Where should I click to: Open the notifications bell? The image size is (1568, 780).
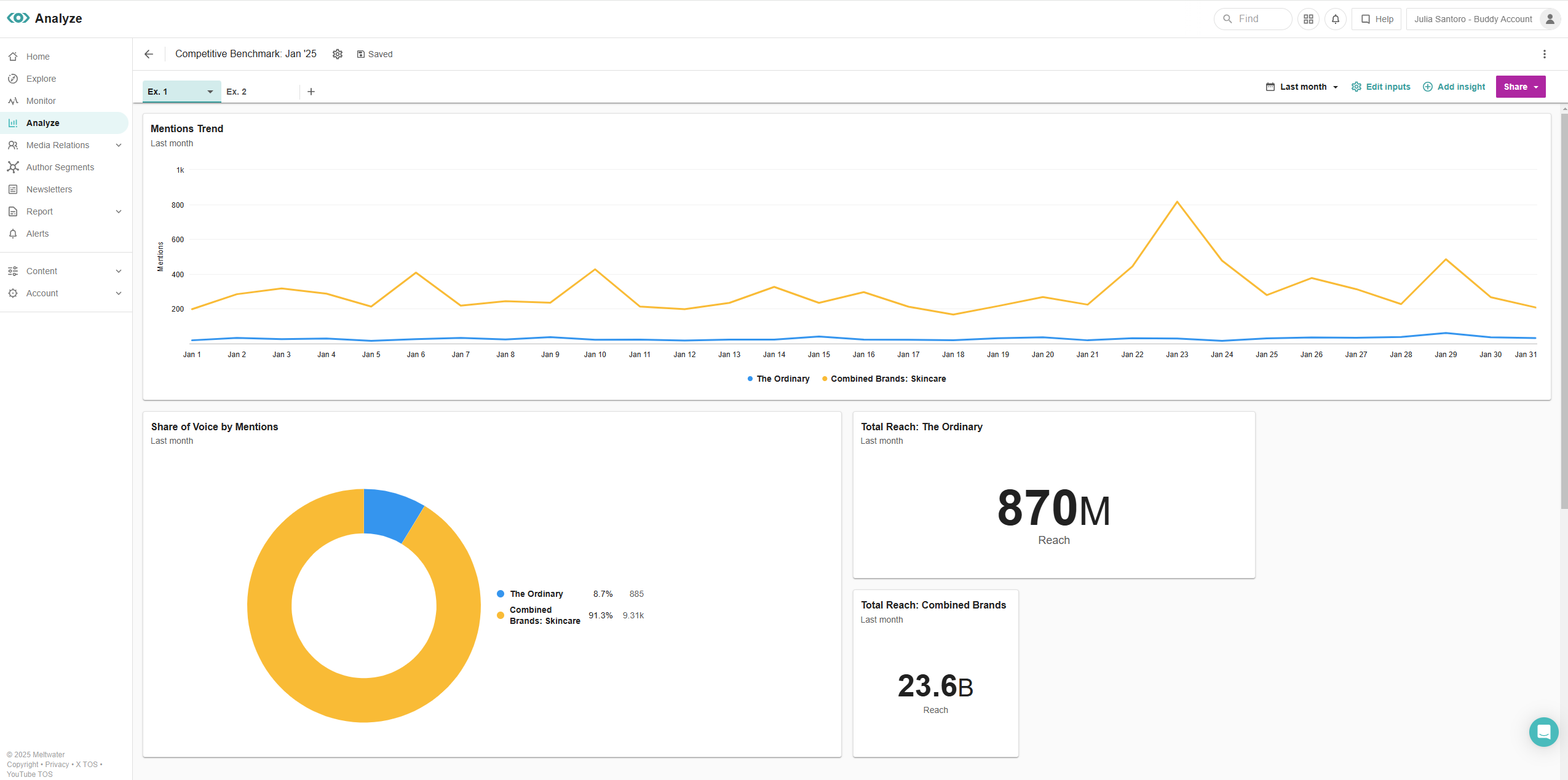[x=1336, y=19]
